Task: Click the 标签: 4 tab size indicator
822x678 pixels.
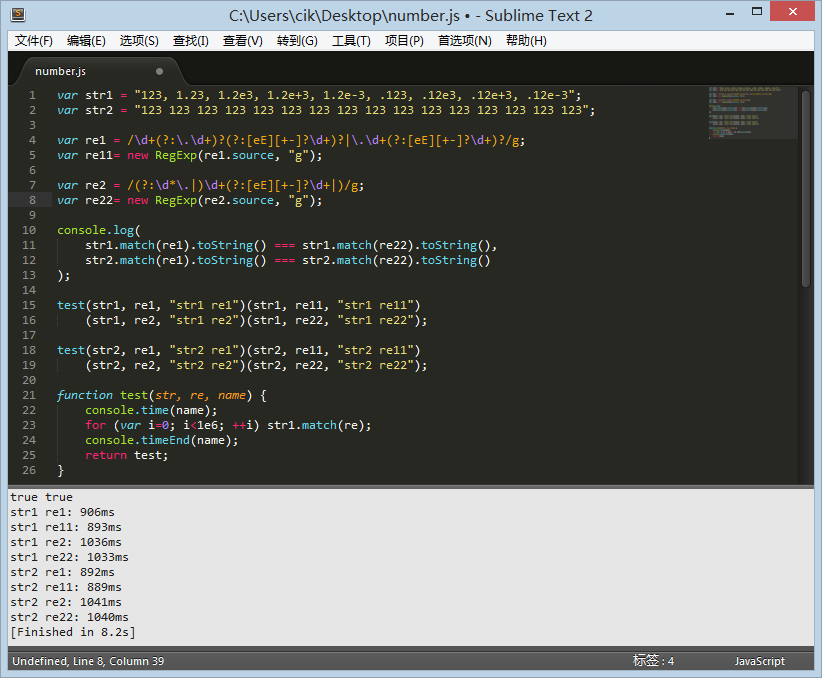Action: click(653, 661)
